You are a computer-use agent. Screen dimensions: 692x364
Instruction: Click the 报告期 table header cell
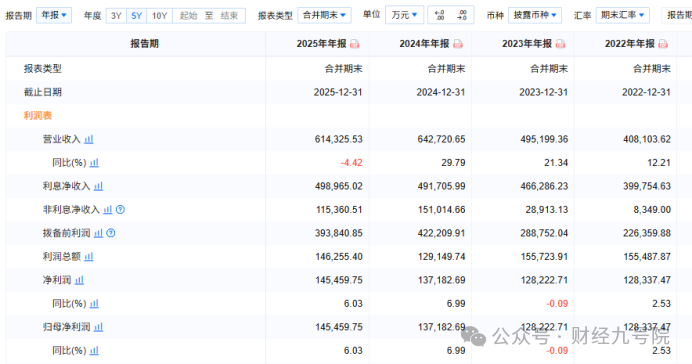click(x=136, y=44)
